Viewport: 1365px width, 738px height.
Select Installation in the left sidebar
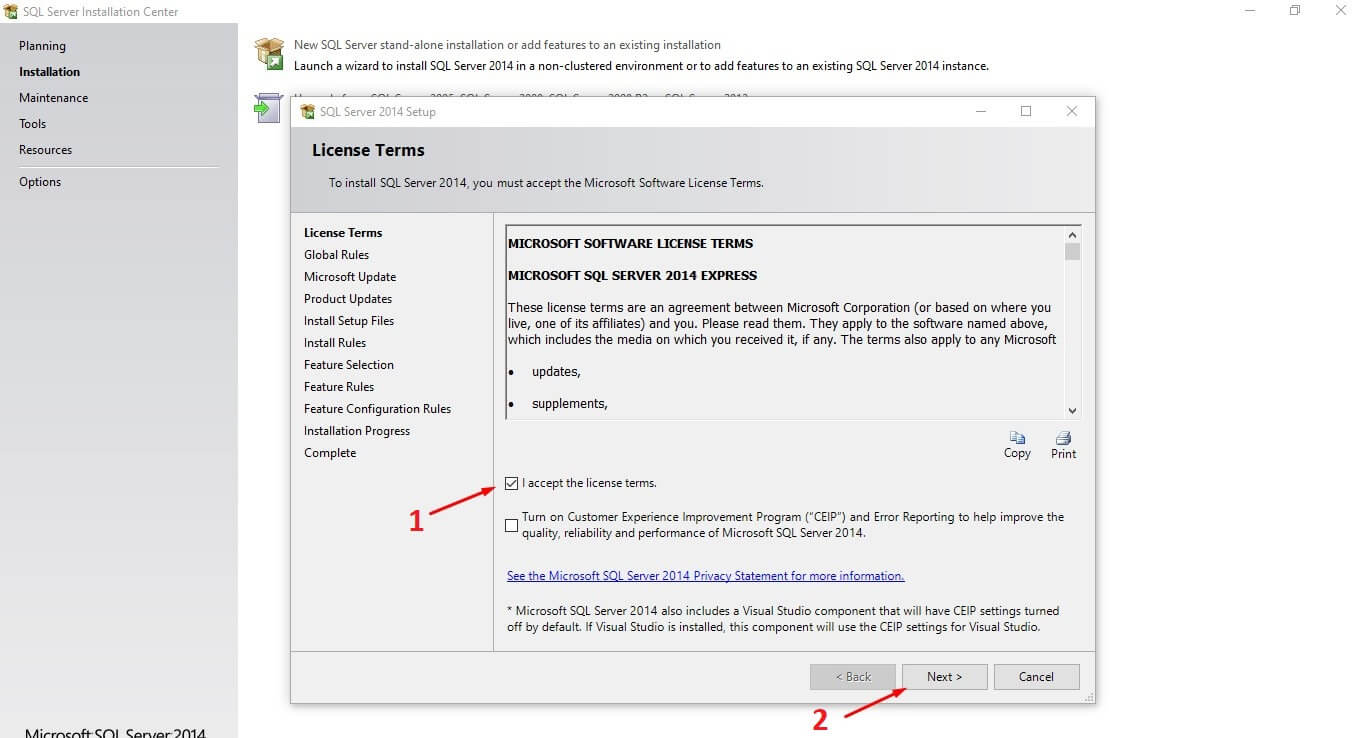tap(49, 72)
